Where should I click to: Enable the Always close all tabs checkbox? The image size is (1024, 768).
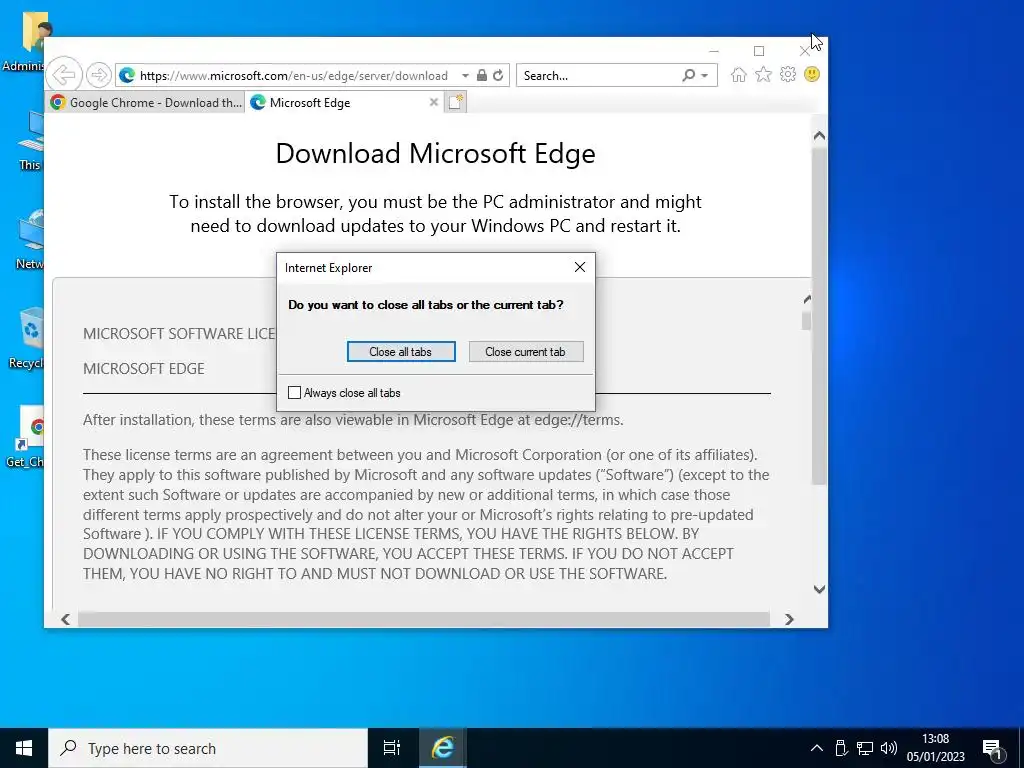[295, 392]
